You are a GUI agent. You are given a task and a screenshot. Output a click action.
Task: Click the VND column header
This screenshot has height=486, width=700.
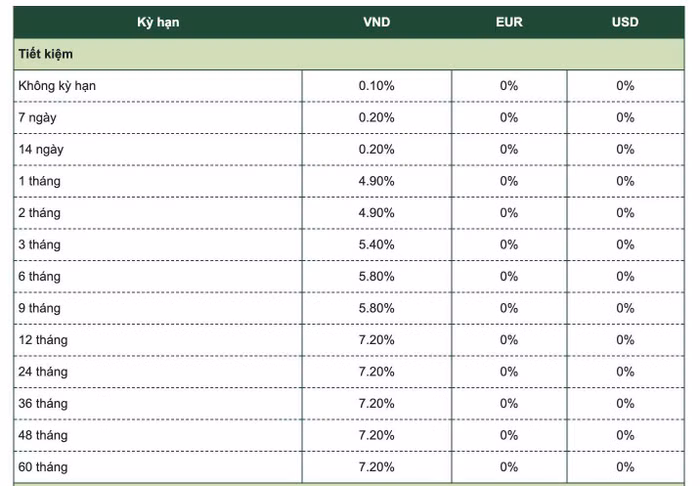(377, 22)
